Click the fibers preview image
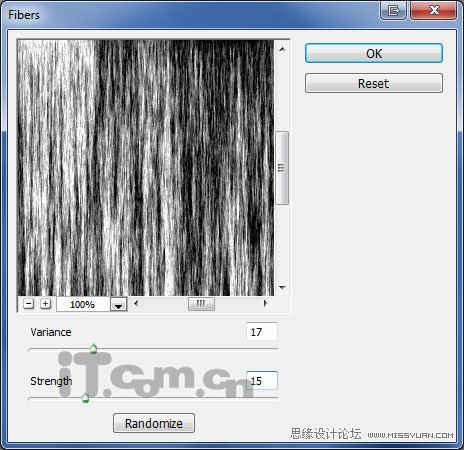The height and width of the screenshot is (450, 464). (146, 168)
